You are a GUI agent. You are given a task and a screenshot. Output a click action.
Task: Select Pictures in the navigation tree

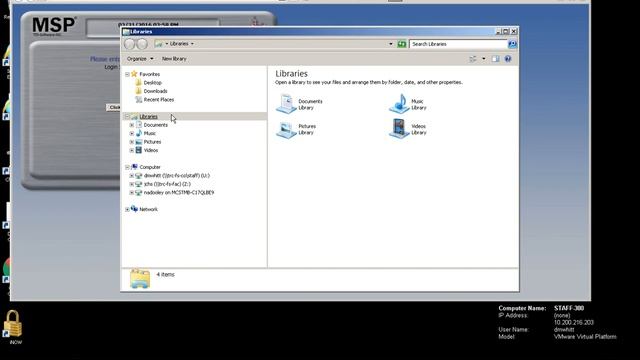click(152, 142)
